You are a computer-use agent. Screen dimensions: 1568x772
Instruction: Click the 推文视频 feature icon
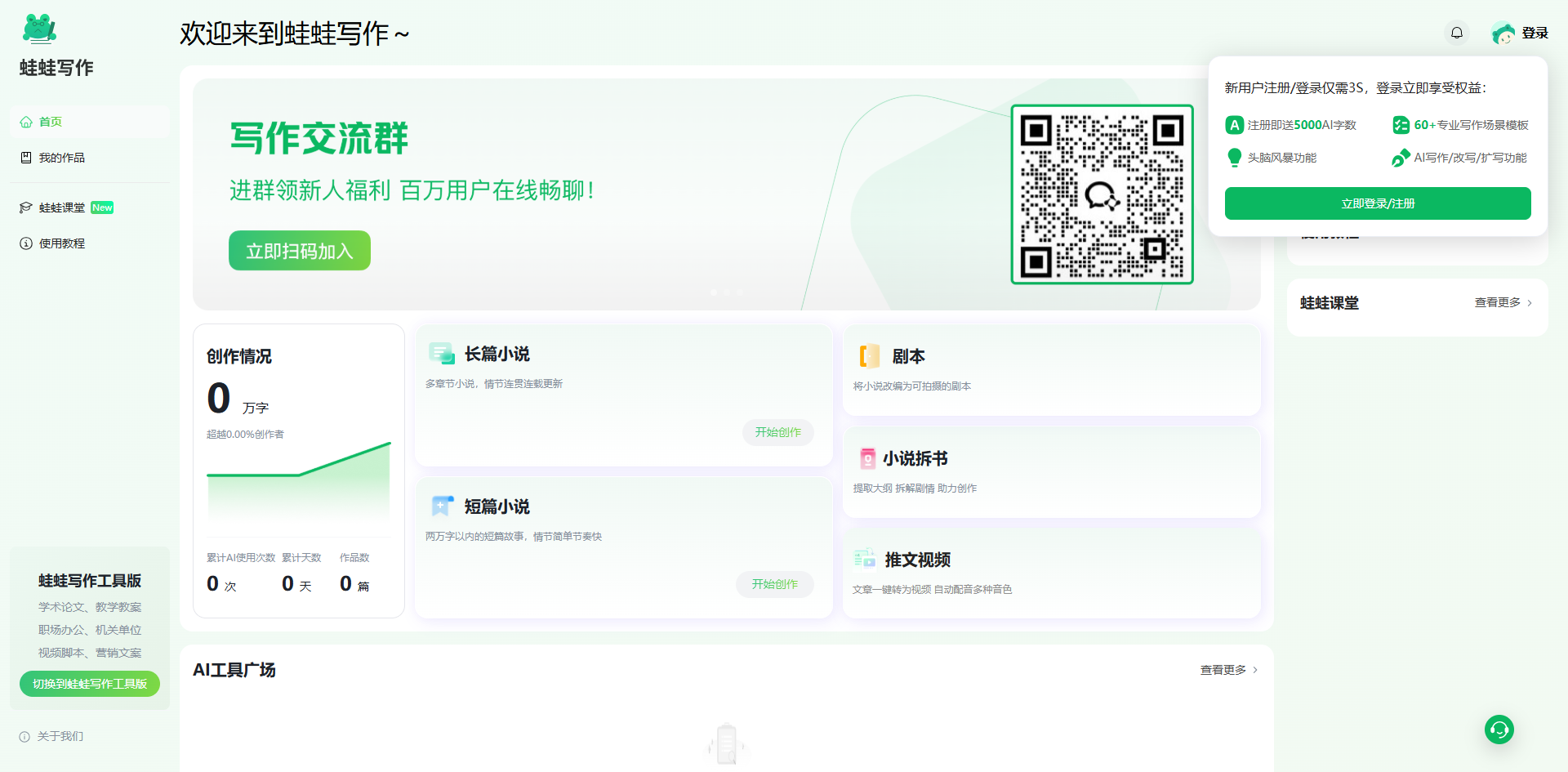click(x=864, y=559)
